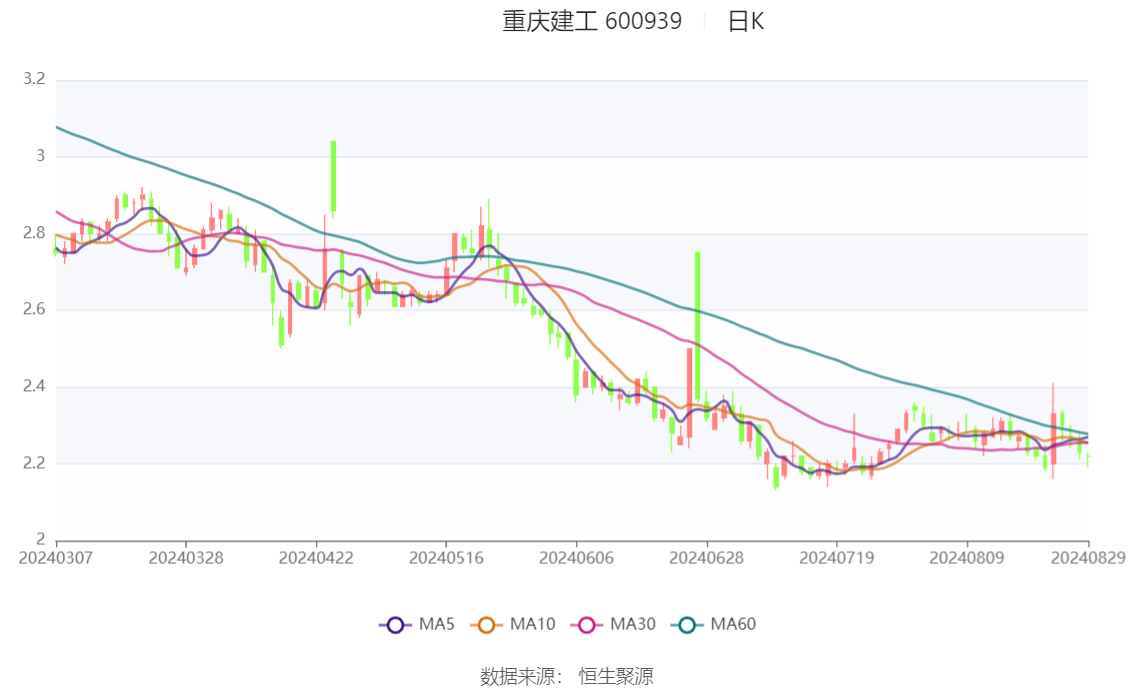Toggle the MA10 legend entry
Viewport: 1134px width, 689px height.
tap(513, 625)
